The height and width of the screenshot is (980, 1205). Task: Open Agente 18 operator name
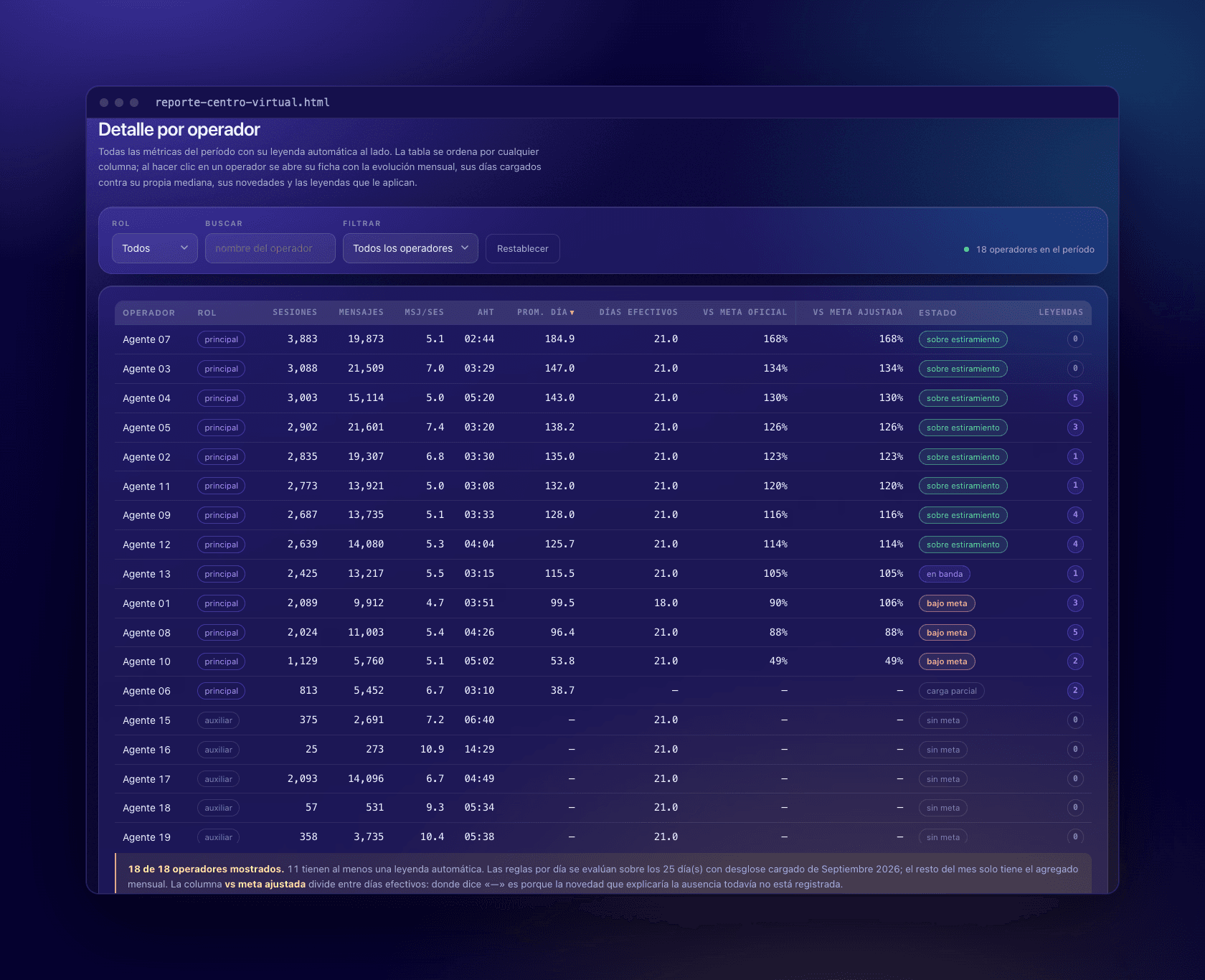[146, 808]
